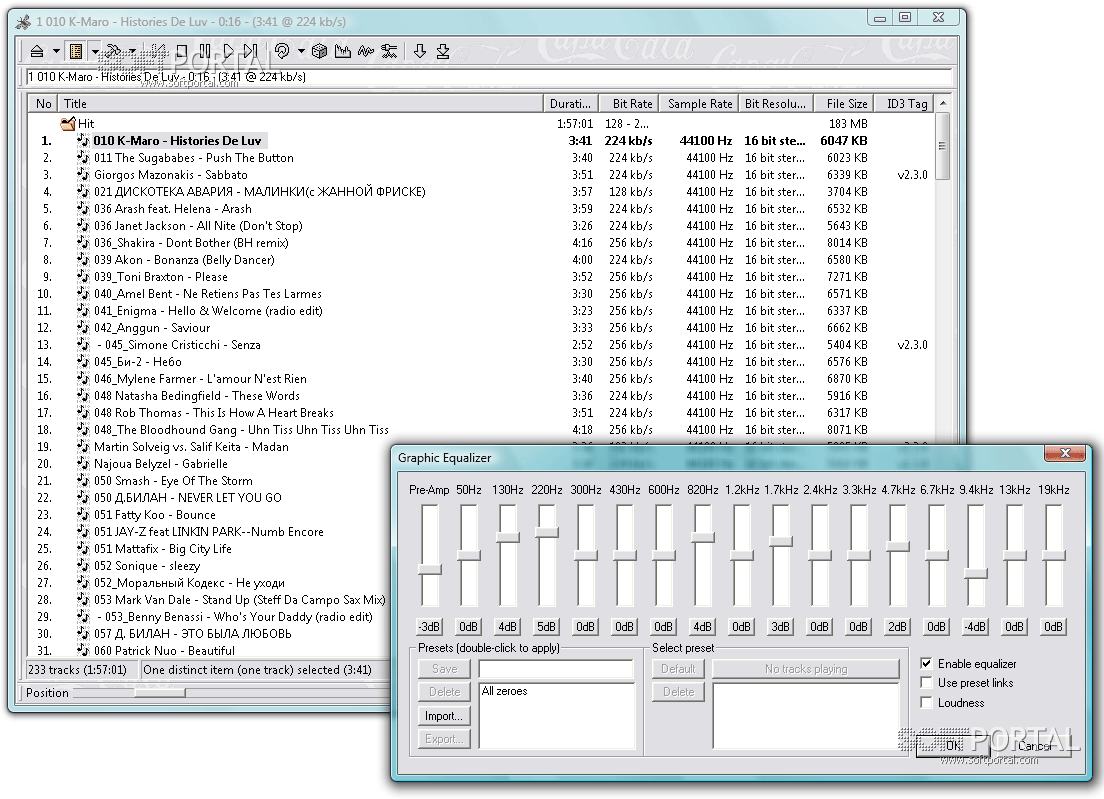Sort playlist by Bit Rate column header
1104x799 pixels.
click(x=632, y=103)
